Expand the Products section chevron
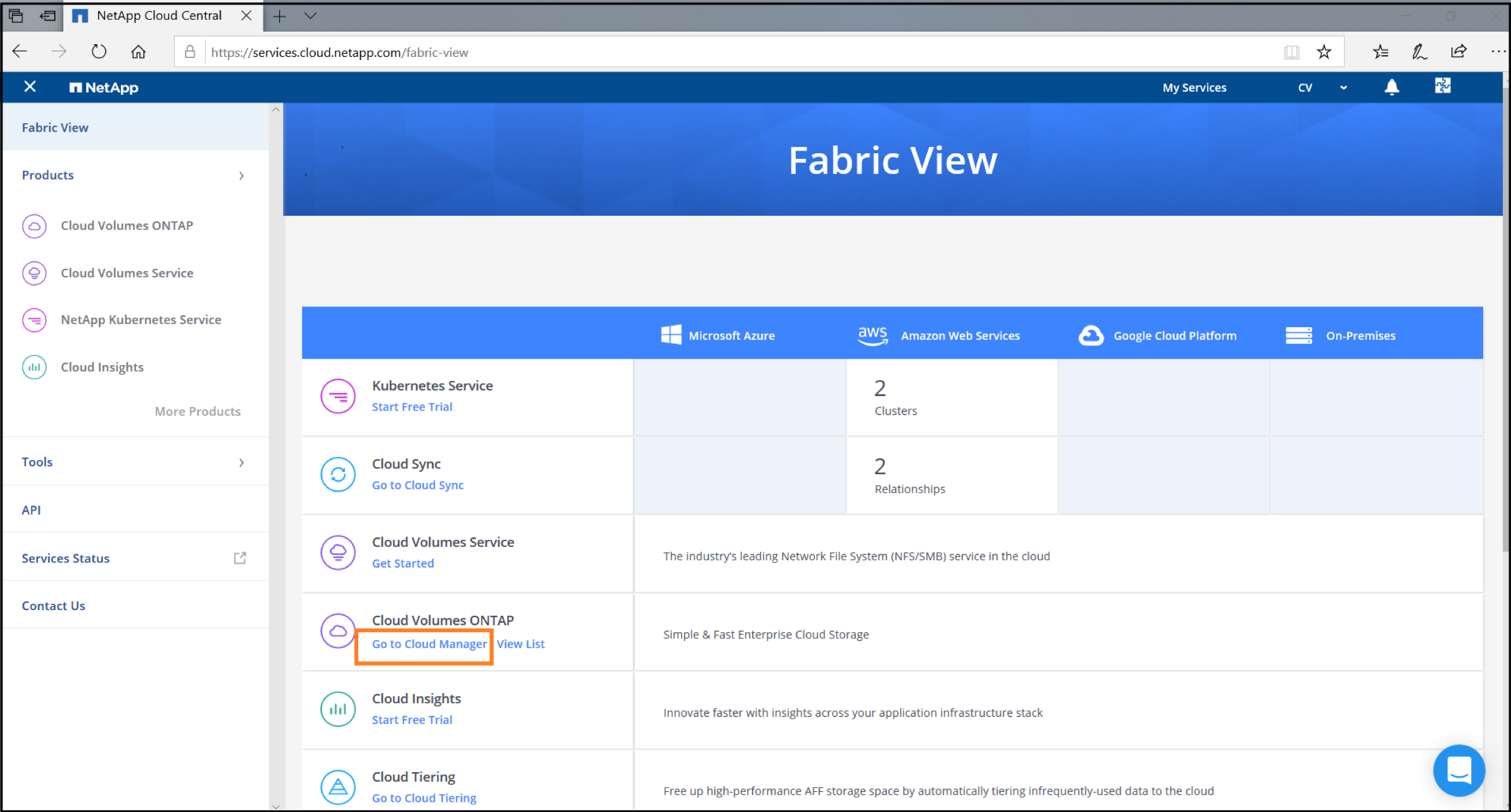 pyautogui.click(x=241, y=175)
